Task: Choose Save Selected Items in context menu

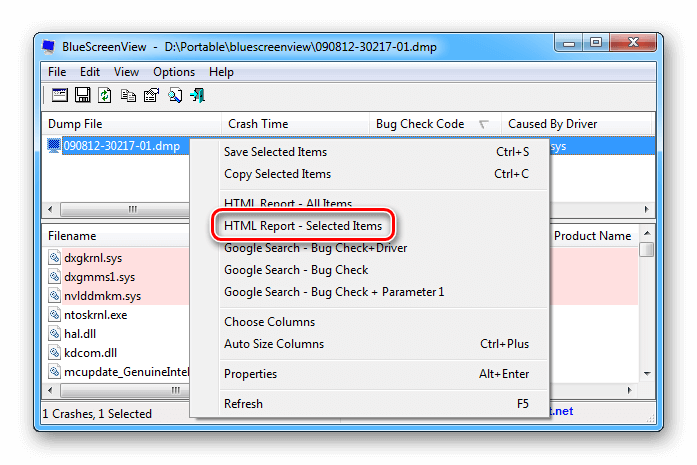Action: [x=370, y=152]
